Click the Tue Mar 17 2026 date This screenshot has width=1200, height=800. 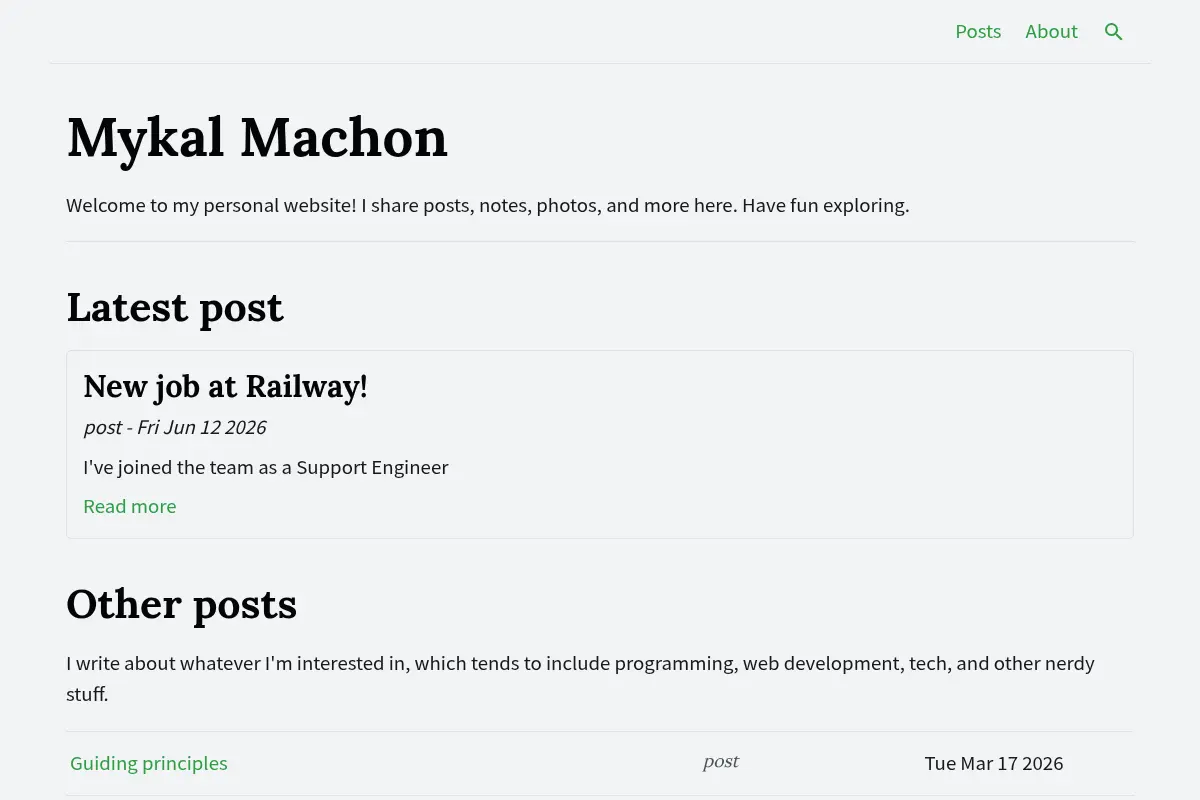click(x=994, y=763)
